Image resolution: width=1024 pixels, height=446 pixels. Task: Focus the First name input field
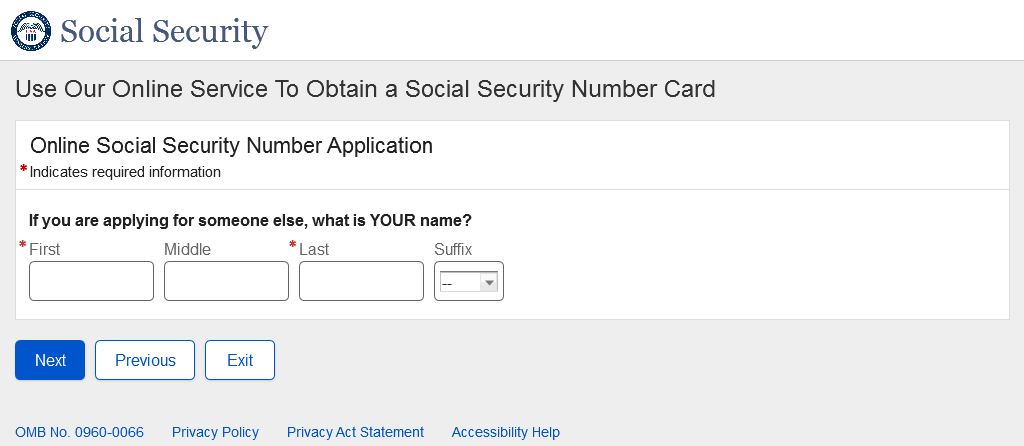click(x=91, y=281)
